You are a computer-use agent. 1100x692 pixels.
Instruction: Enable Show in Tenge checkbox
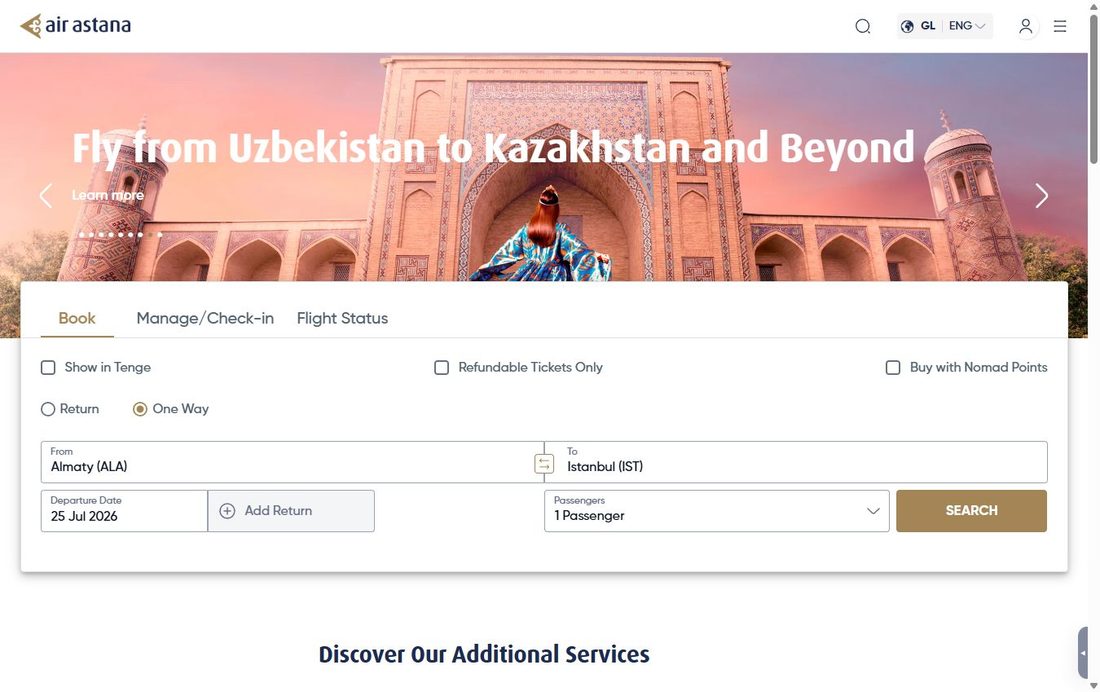48,368
